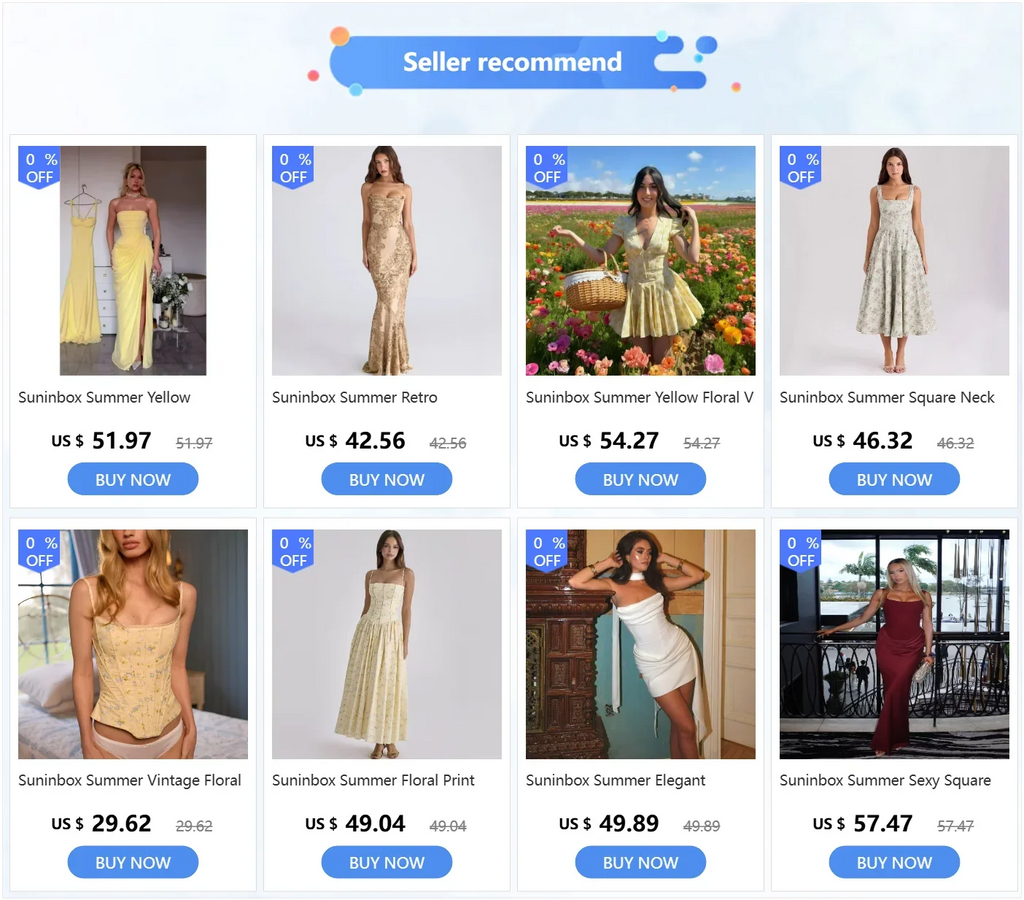This screenshot has height=900, width=1024.
Task: Click BUY NOW under the $29.62 corset top
Action: [x=133, y=862]
